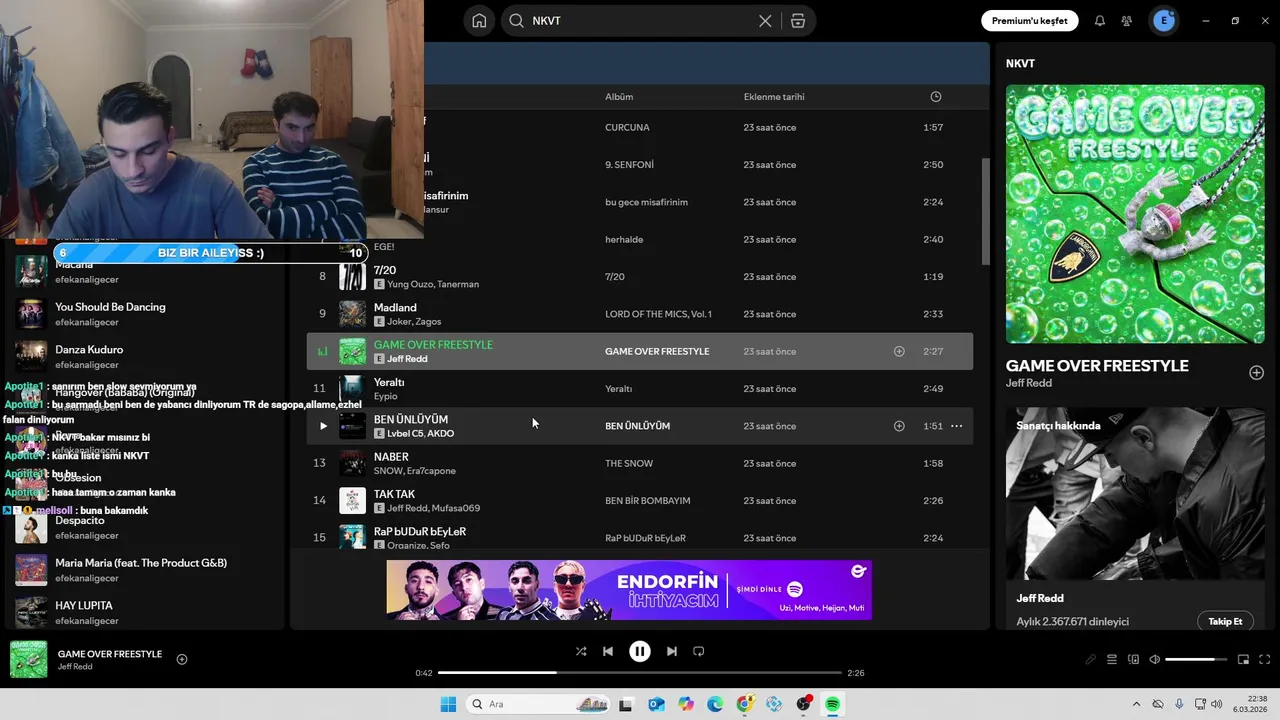Click the ENDORFİN İHTİYACIM banner ad
Image resolution: width=1280 pixels, height=720 pixels.
point(629,590)
